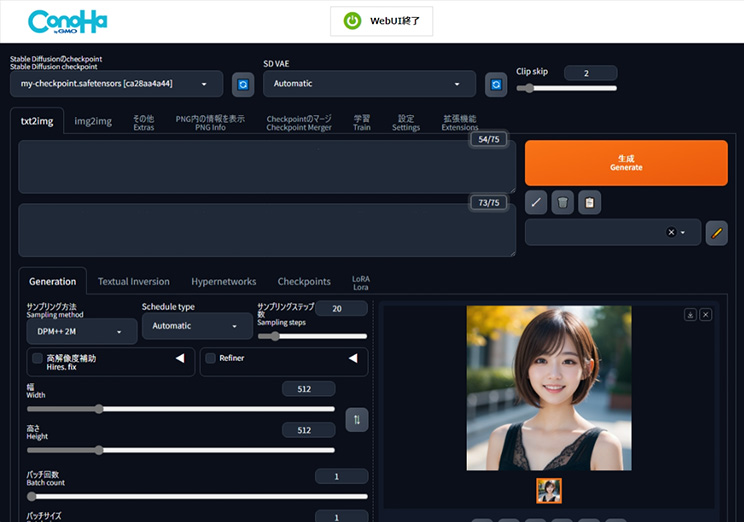The image size is (744, 522).
Task: Open the style editor pencil icon
Action: coord(716,232)
